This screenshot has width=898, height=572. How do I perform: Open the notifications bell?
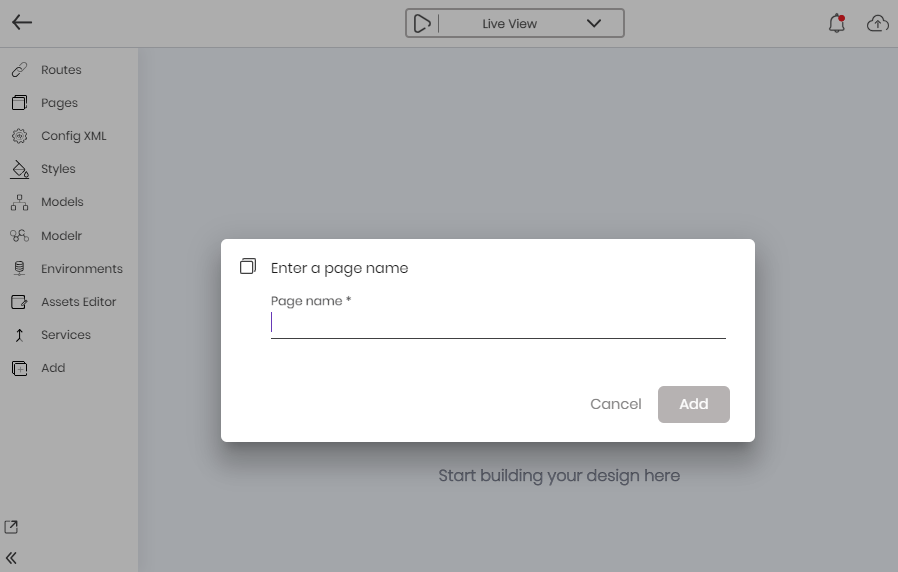click(837, 23)
